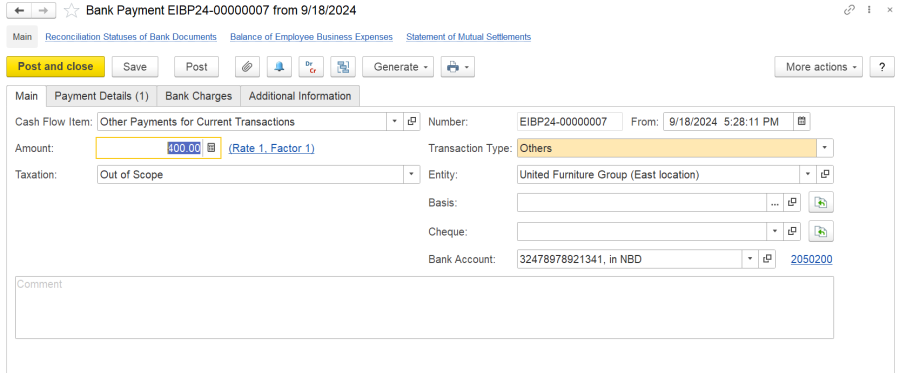Image resolution: width=900 pixels, height=373 pixels.
Task: Expand the Transaction Type dropdown
Action: pos(825,148)
